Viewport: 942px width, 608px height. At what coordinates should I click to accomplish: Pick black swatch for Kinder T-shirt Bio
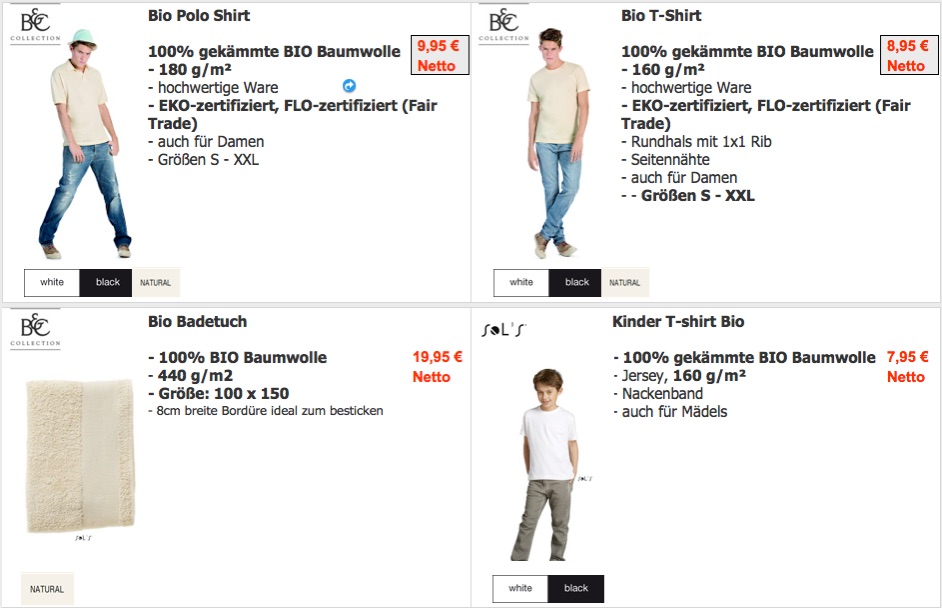(x=576, y=588)
